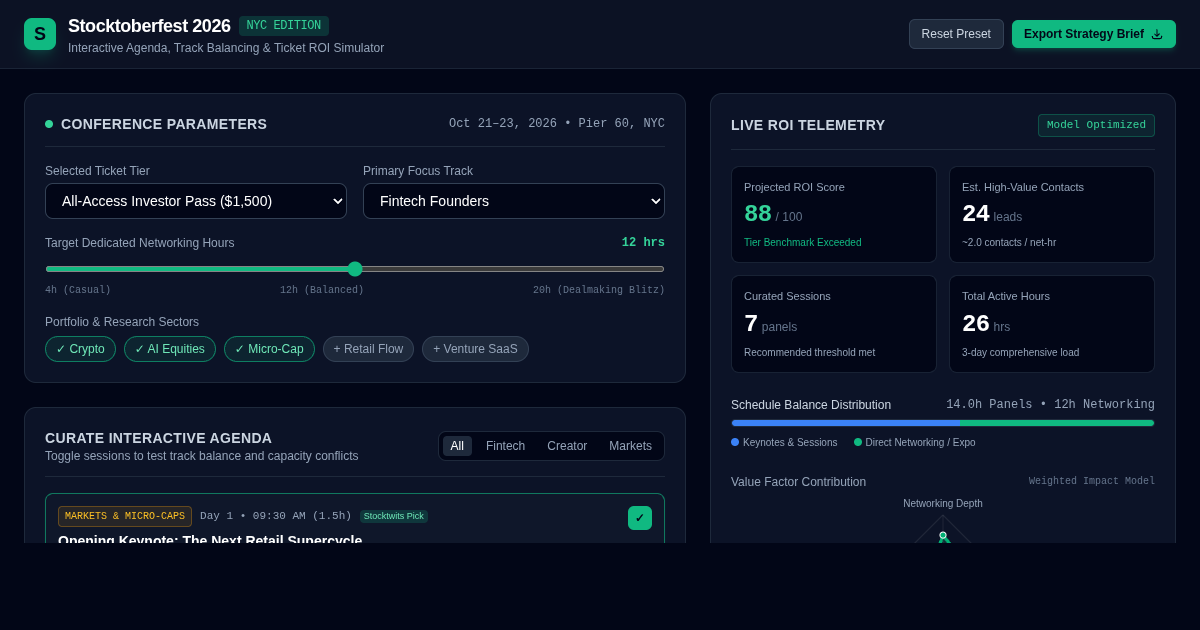Screen dimensions: 1200x630
Task: Click the Keynotes & Sessions legend item
Action: pyautogui.click(x=784, y=442)
